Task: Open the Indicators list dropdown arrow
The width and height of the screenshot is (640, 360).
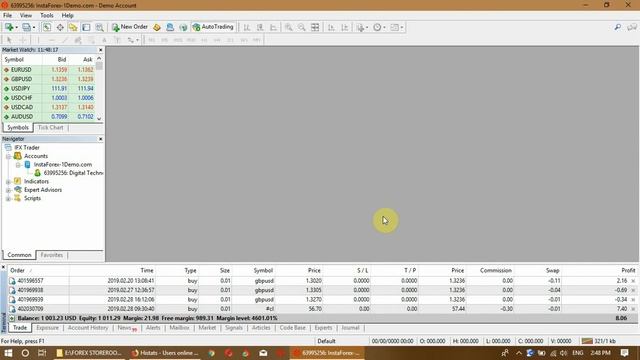Action: coord(367,28)
